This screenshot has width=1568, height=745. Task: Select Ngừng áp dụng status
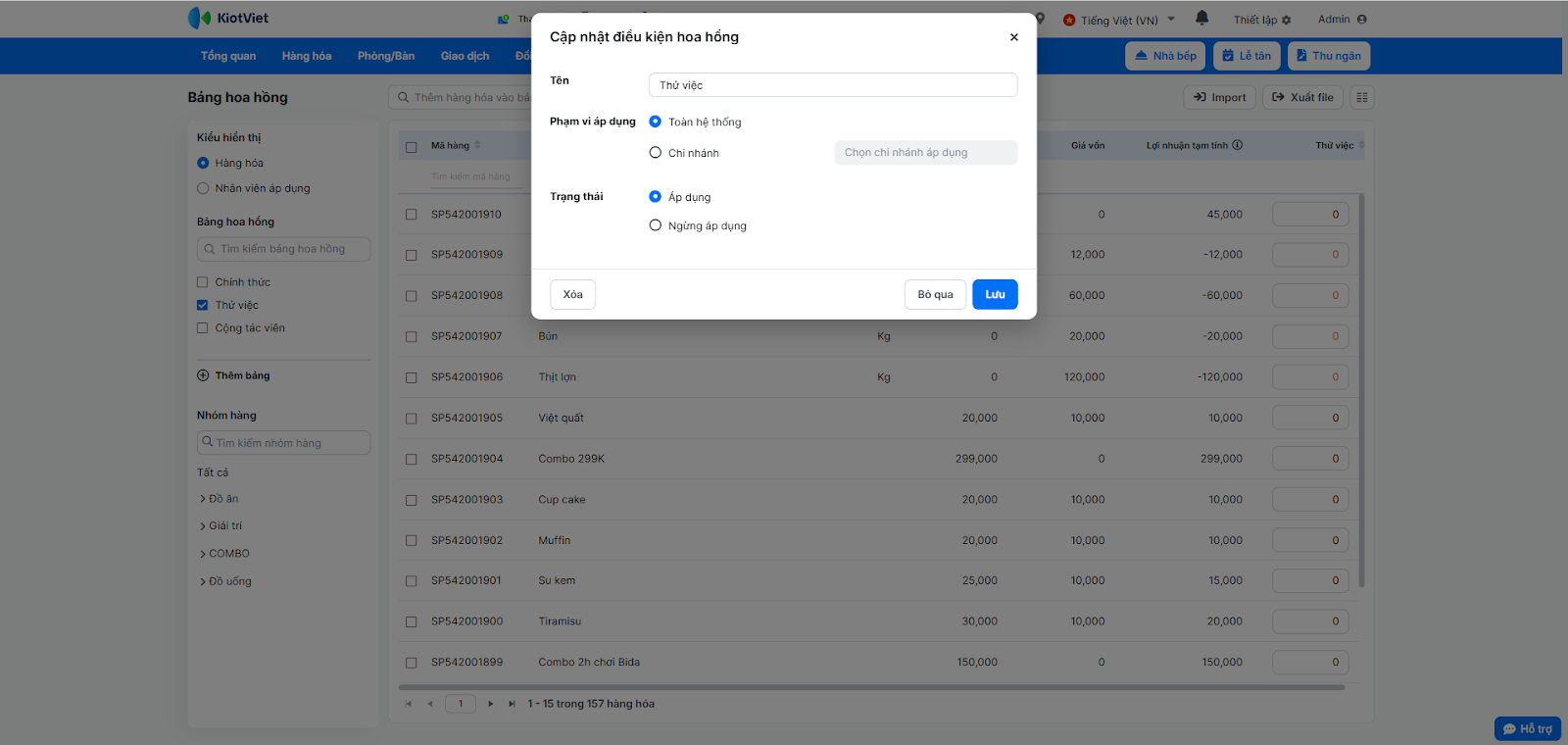pyautogui.click(x=656, y=225)
